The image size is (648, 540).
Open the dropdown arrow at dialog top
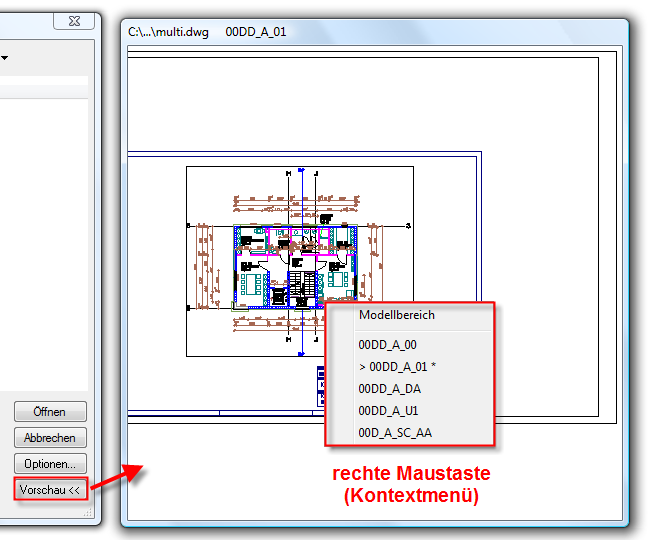(x=3, y=59)
